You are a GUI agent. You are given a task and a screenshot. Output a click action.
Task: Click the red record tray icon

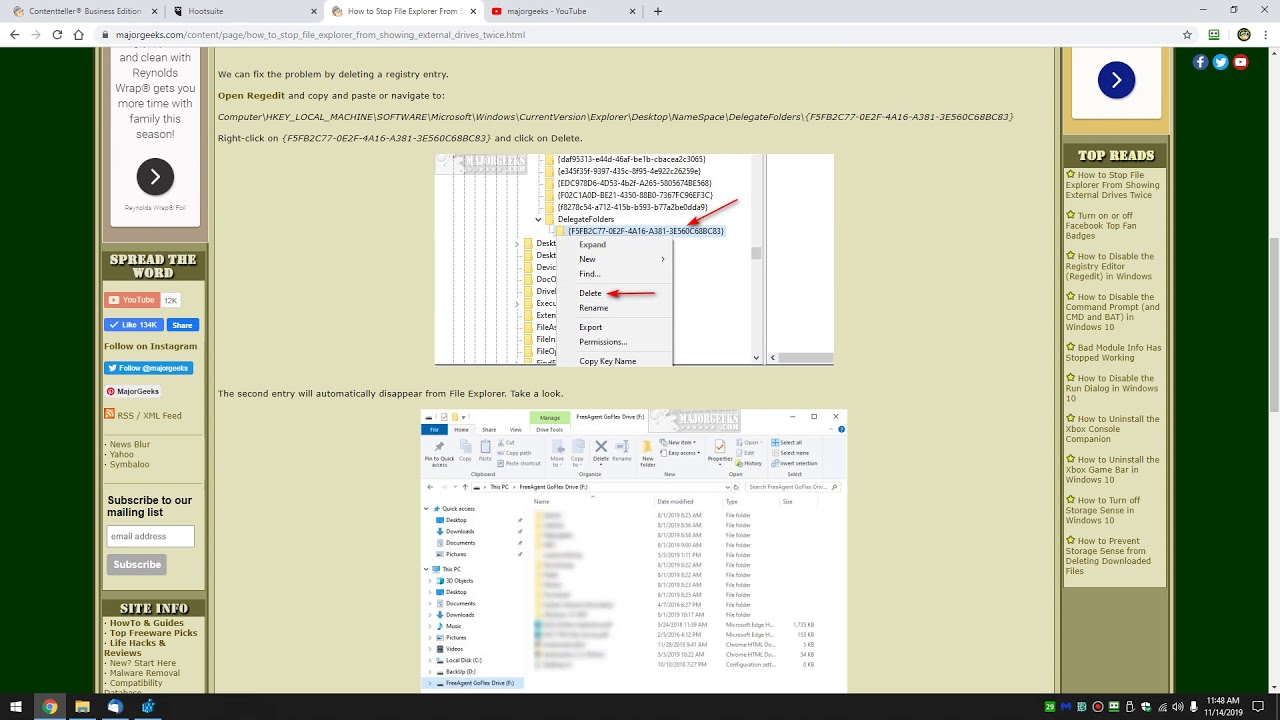[x=1098, y=707]
